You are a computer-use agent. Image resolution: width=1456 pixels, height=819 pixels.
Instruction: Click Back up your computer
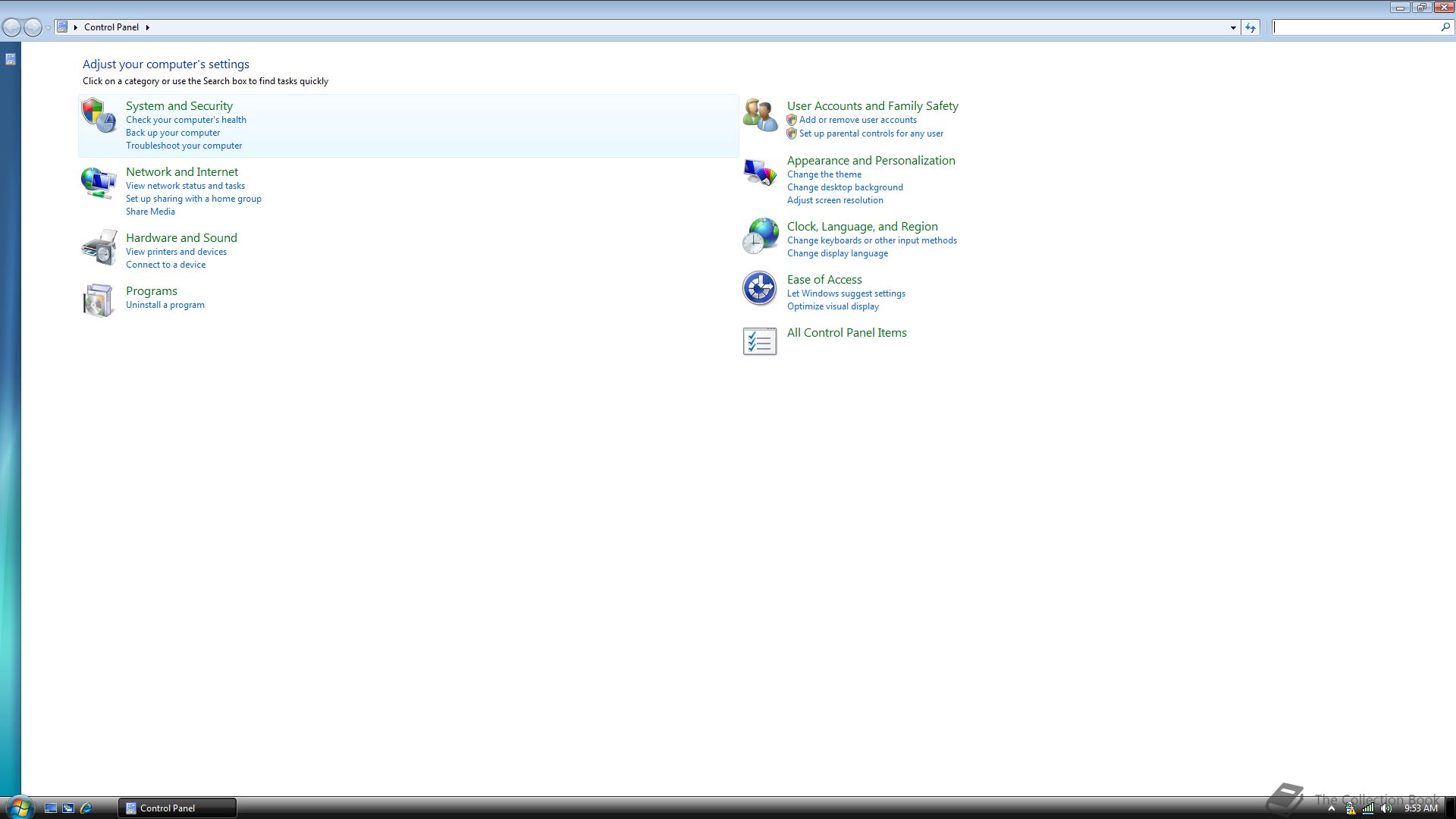(x=173, y=133)
